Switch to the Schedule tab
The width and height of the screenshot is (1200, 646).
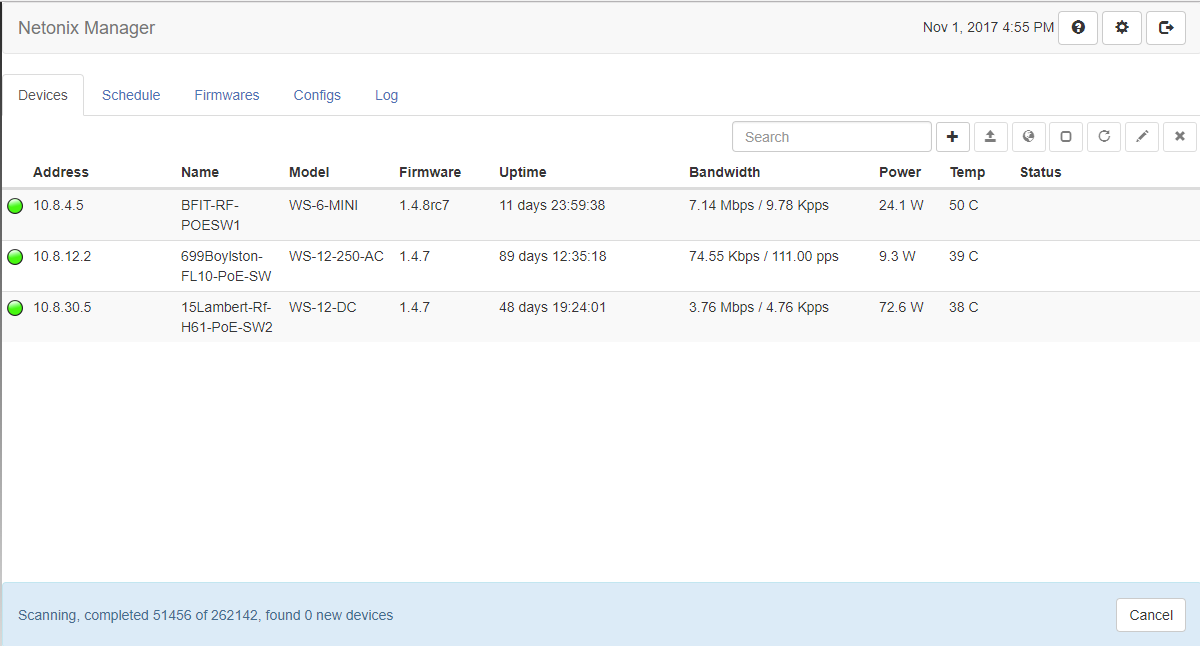click(x=131, y=95)
